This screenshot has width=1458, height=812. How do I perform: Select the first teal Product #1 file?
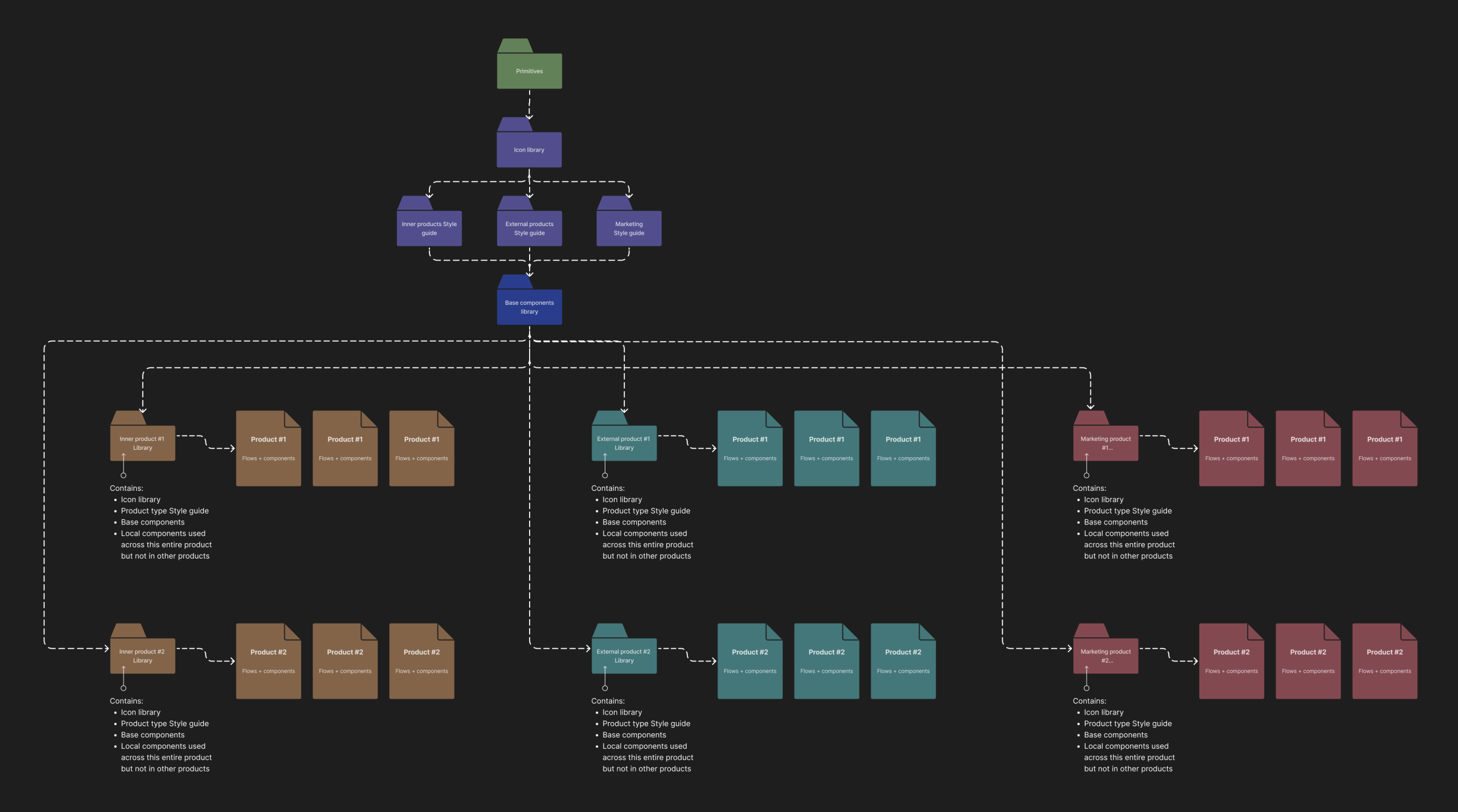(x=750, y=449)
